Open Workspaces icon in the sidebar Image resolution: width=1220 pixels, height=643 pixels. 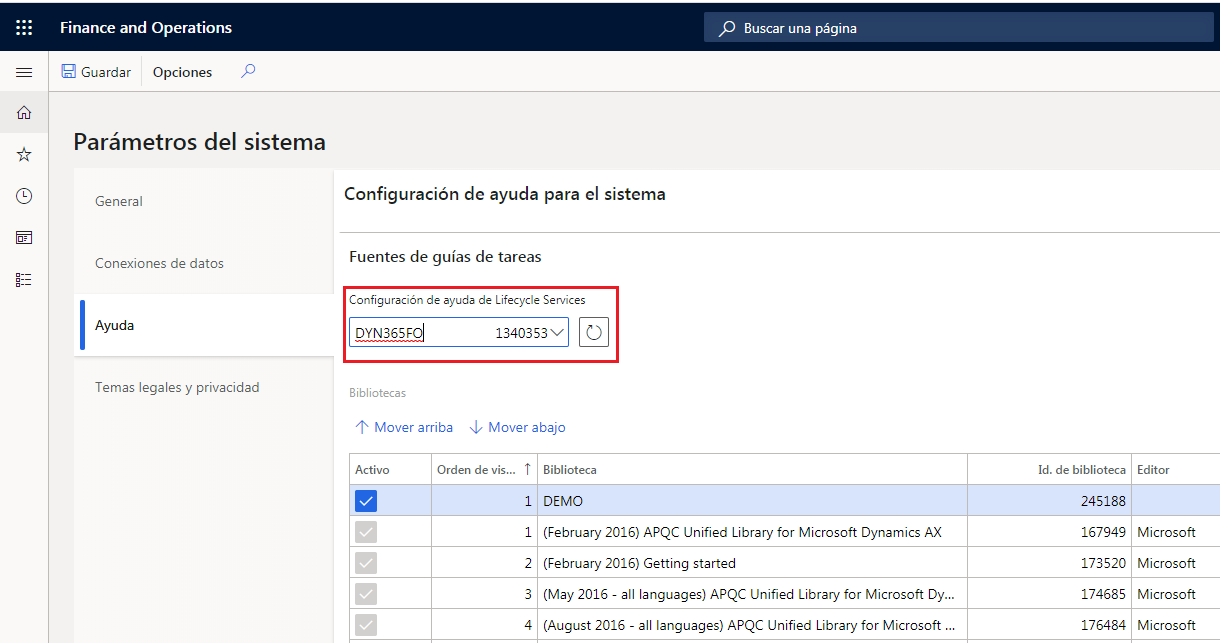[24, 238]
